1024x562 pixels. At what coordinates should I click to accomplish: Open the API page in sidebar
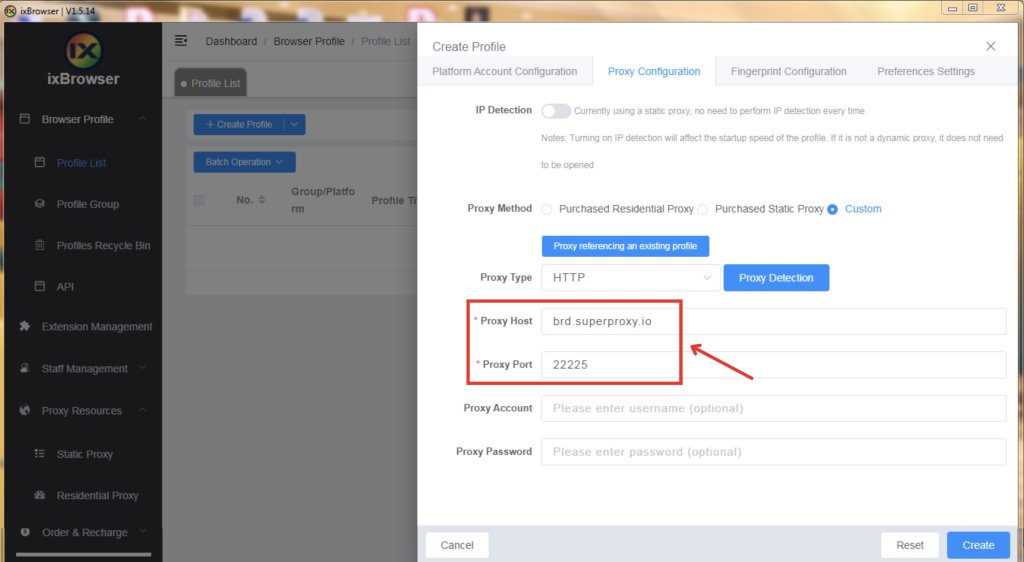[x=65, y=287]
